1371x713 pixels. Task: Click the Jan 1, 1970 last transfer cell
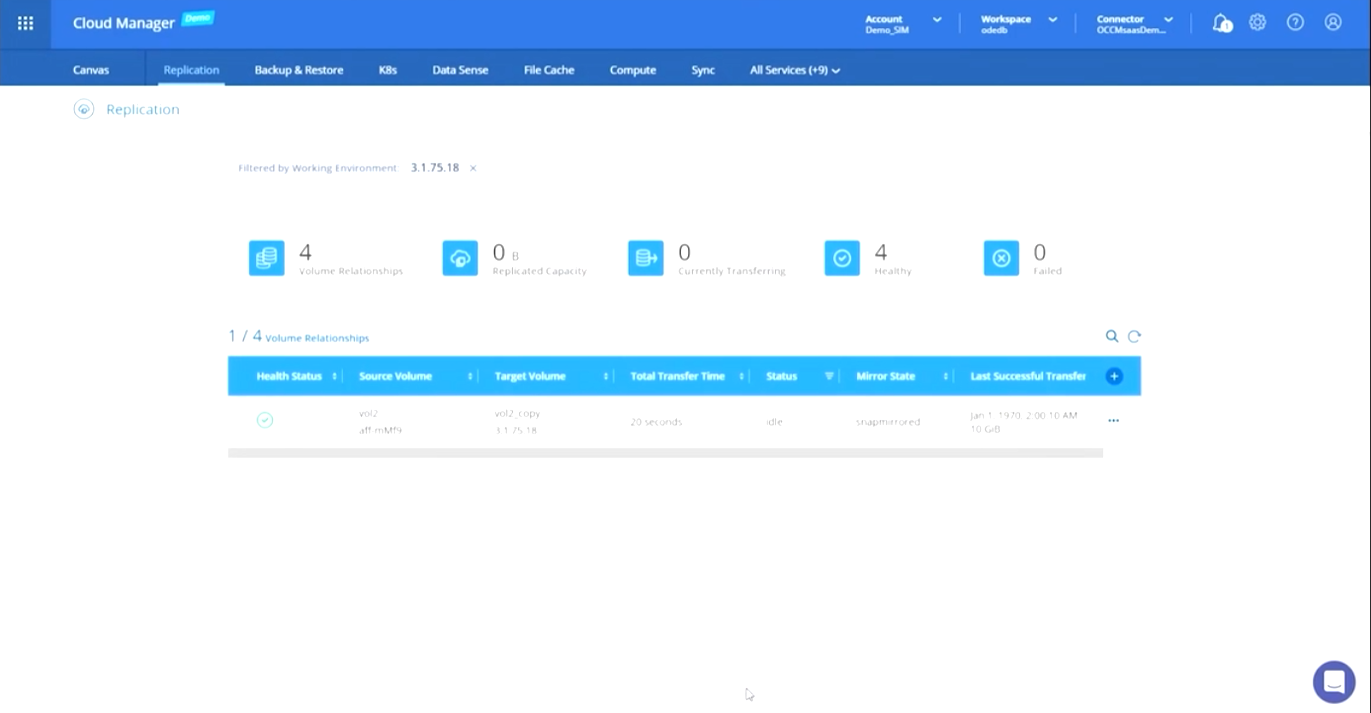point(1024,421)
